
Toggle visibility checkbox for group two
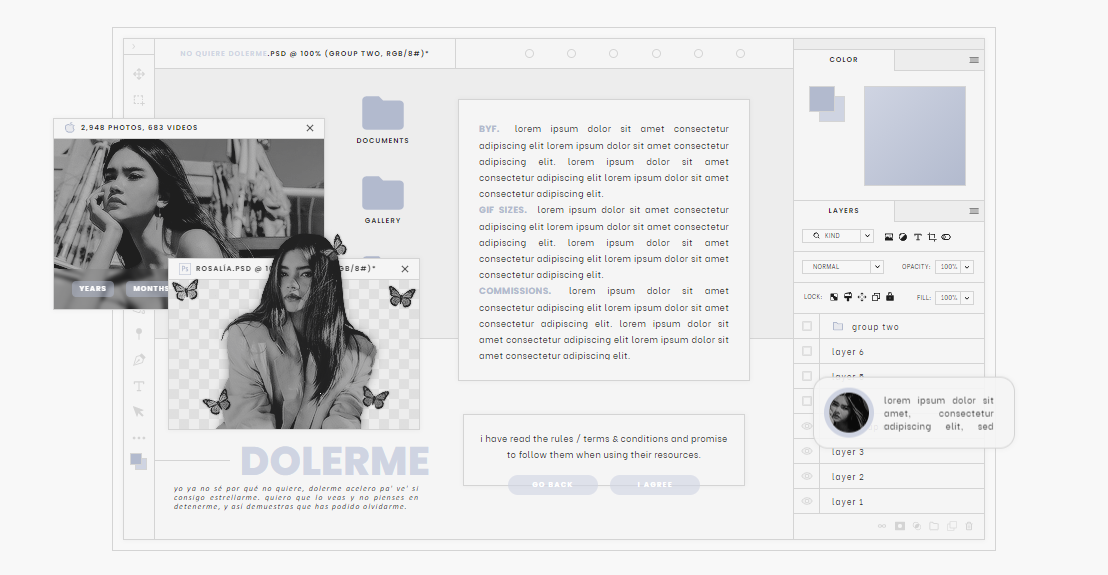807,326
